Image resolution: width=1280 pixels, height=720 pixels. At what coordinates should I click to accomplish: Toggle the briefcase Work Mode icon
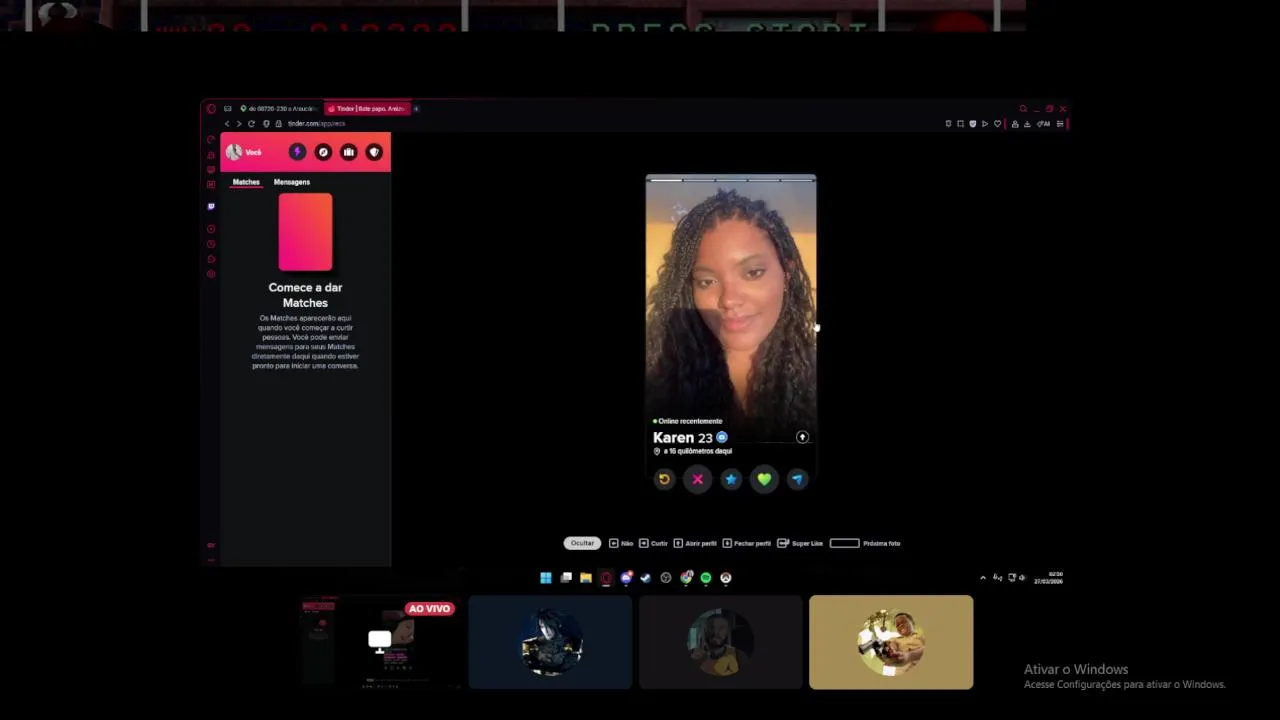(x=348, y=152)
